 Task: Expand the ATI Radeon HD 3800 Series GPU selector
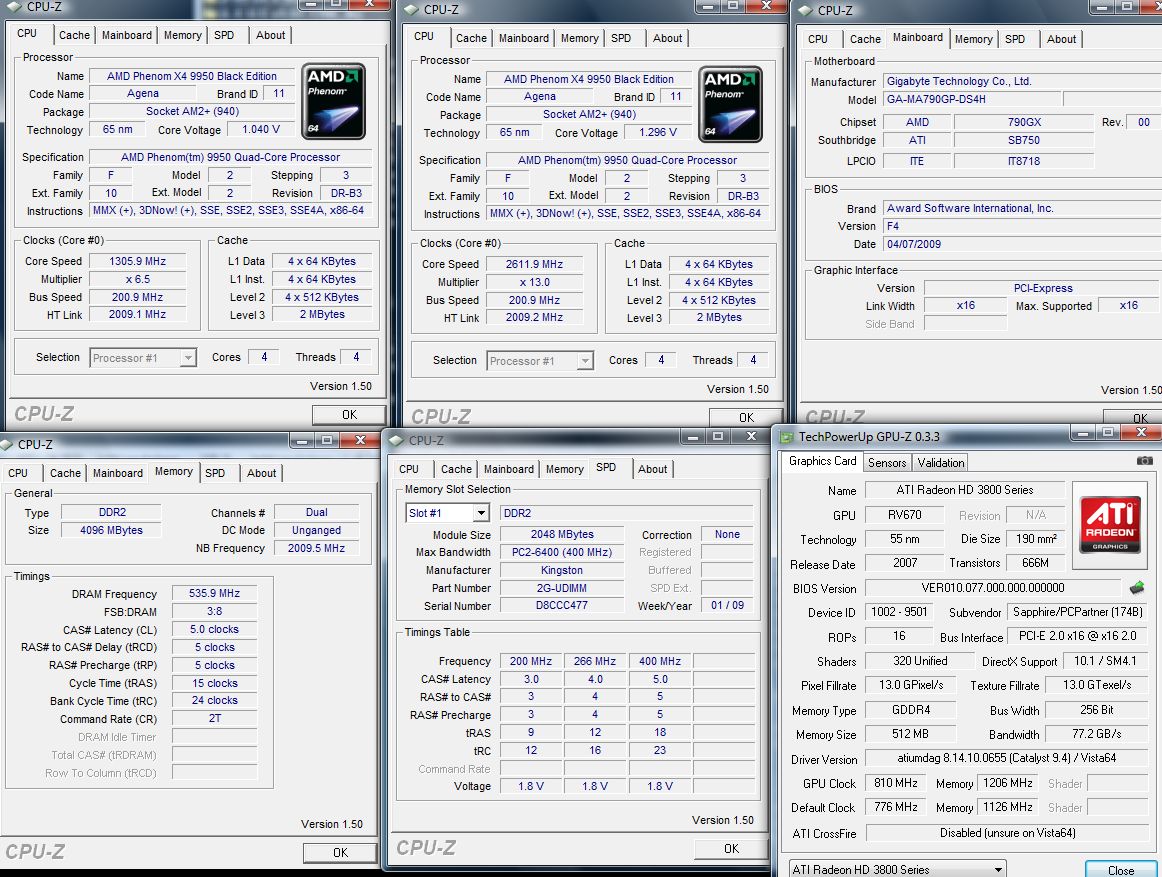[x=998, y=869]
